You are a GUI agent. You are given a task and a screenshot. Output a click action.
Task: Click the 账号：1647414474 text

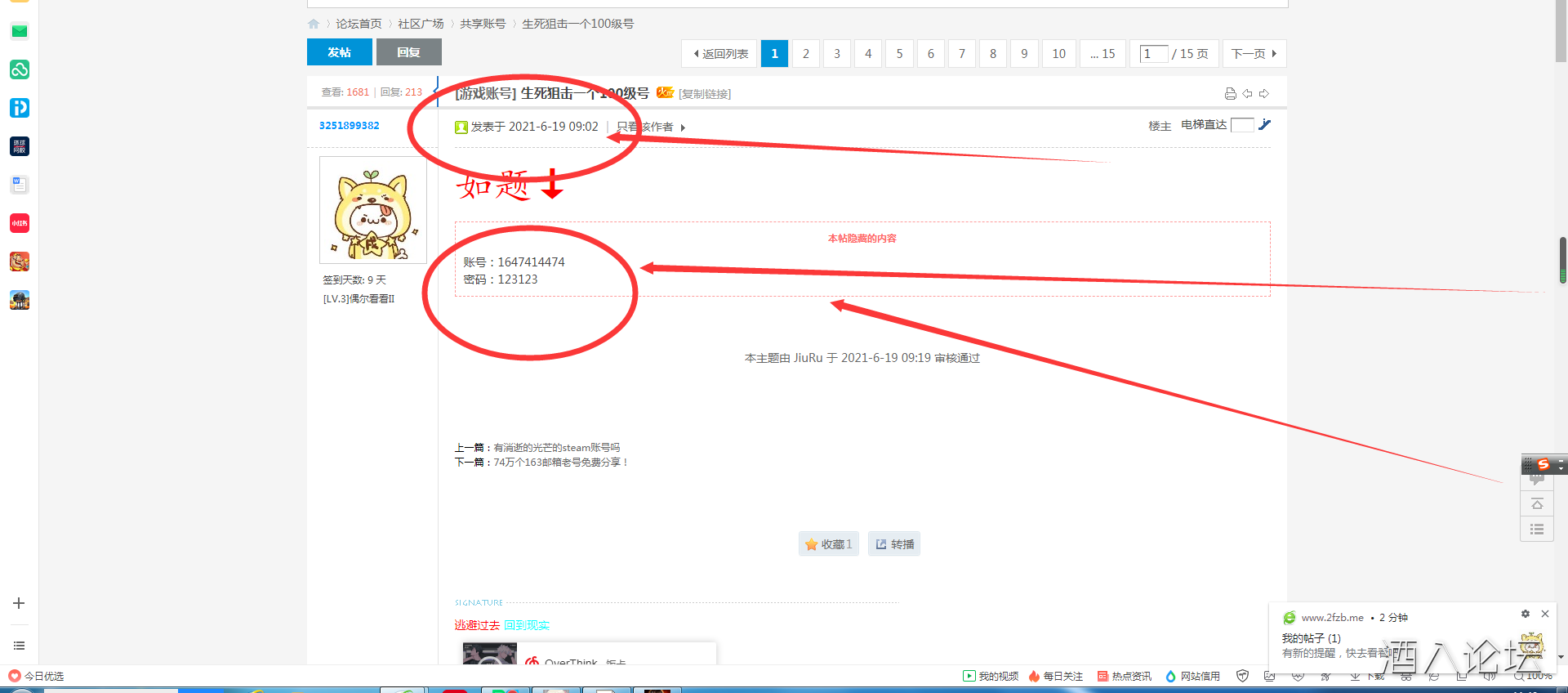click(514, 262)
